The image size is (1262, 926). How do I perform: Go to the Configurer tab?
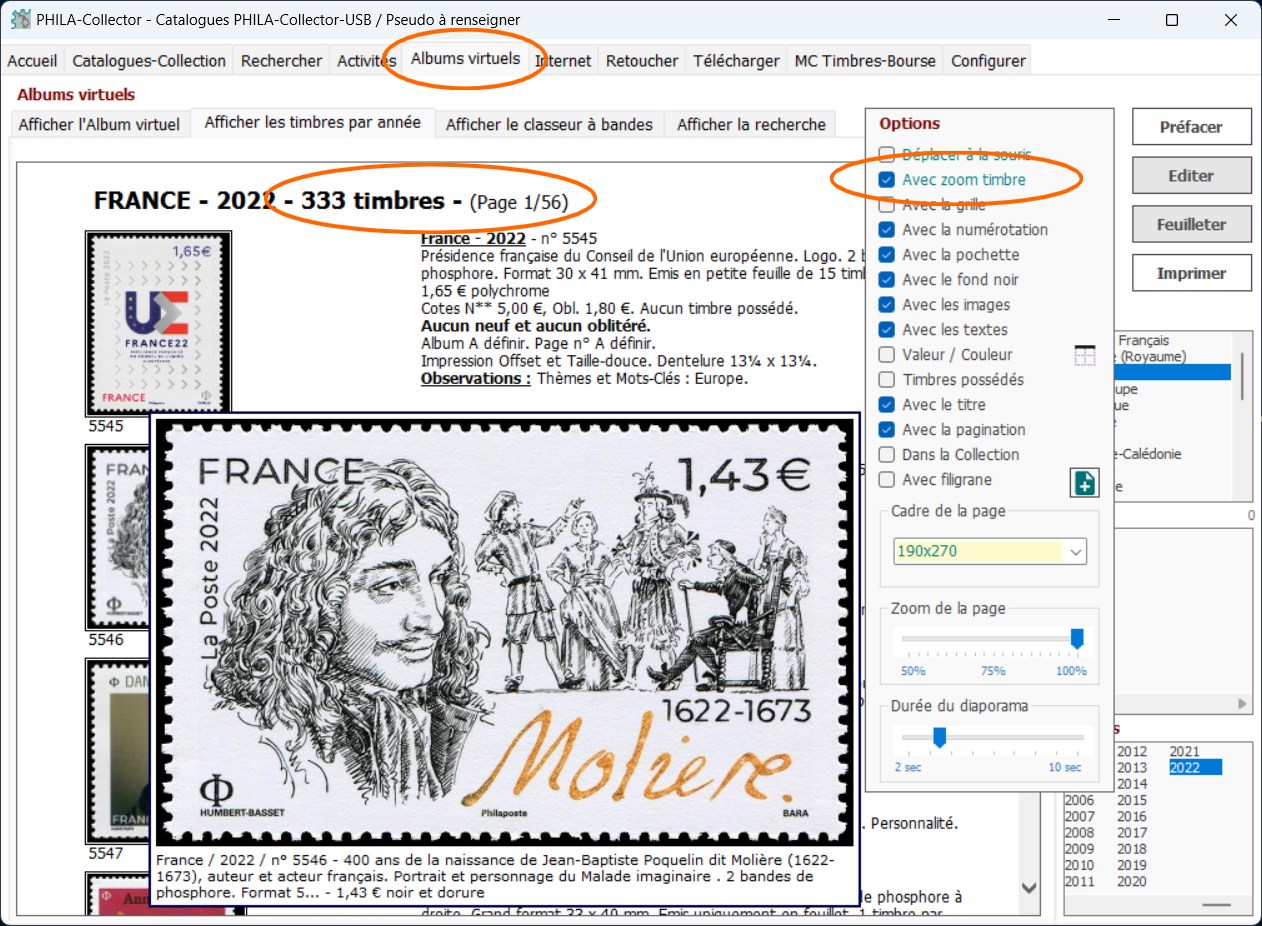pyautogui.click(x=988, y=61)
